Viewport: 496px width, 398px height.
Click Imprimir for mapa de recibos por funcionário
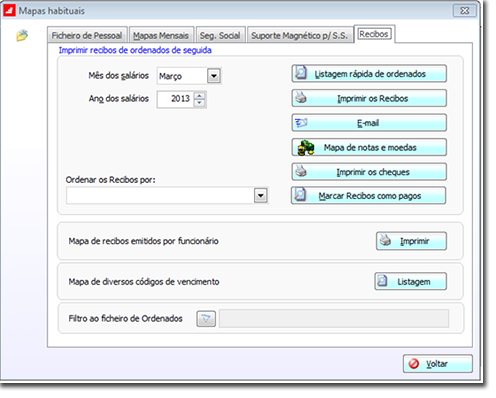point(411,241)
